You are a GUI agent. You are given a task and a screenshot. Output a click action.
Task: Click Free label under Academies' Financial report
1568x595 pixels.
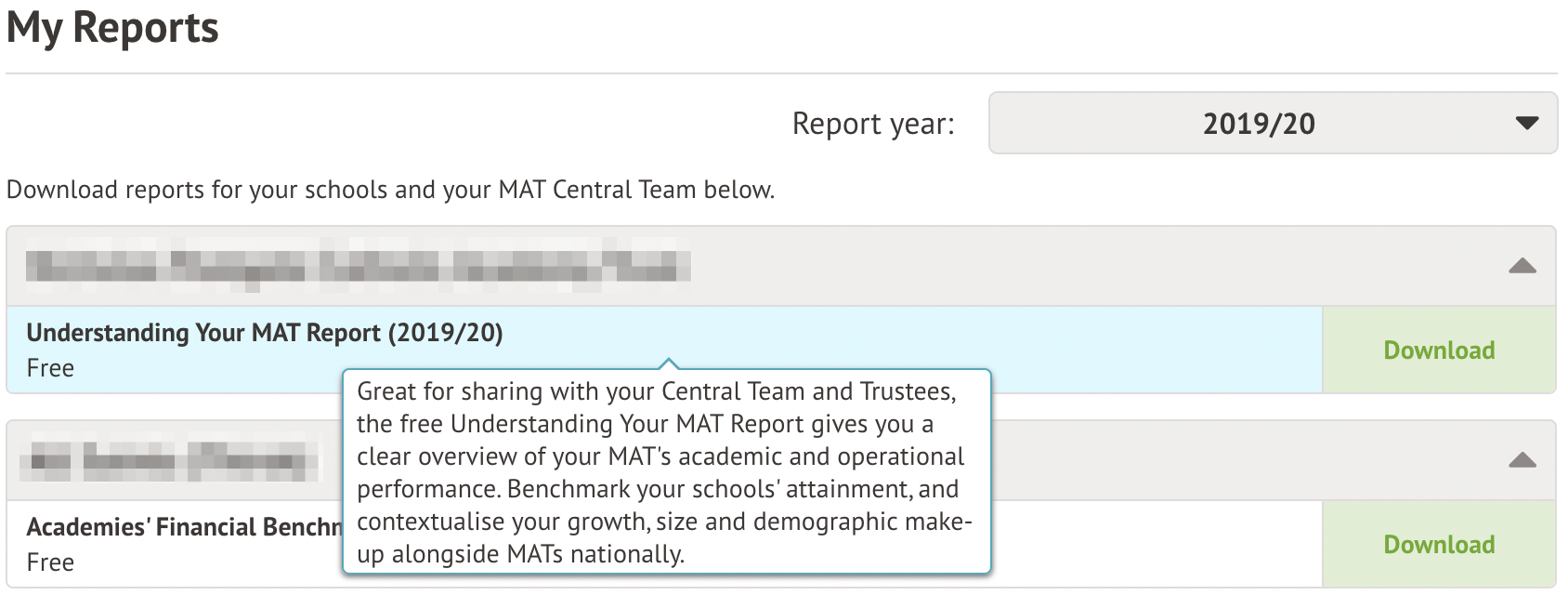[x=50, y=562]
